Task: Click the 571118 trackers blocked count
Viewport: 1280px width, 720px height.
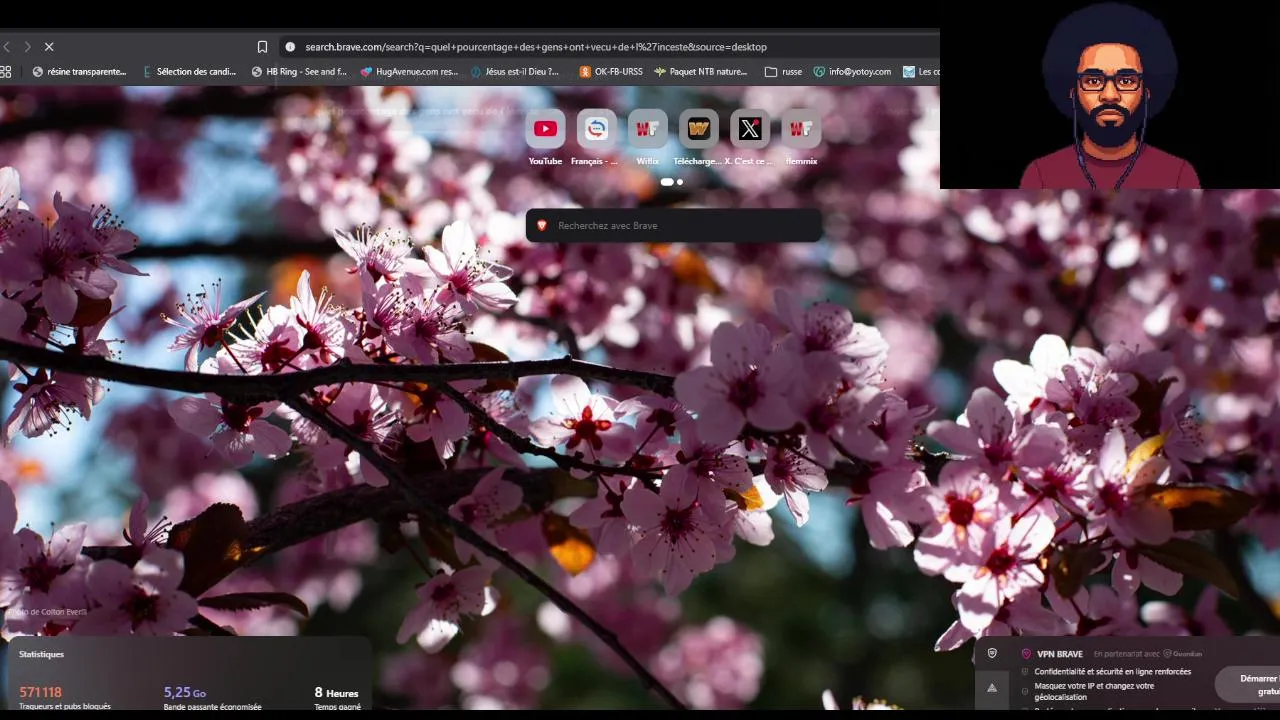Action: pyautogui.click(x=40, y=692)
